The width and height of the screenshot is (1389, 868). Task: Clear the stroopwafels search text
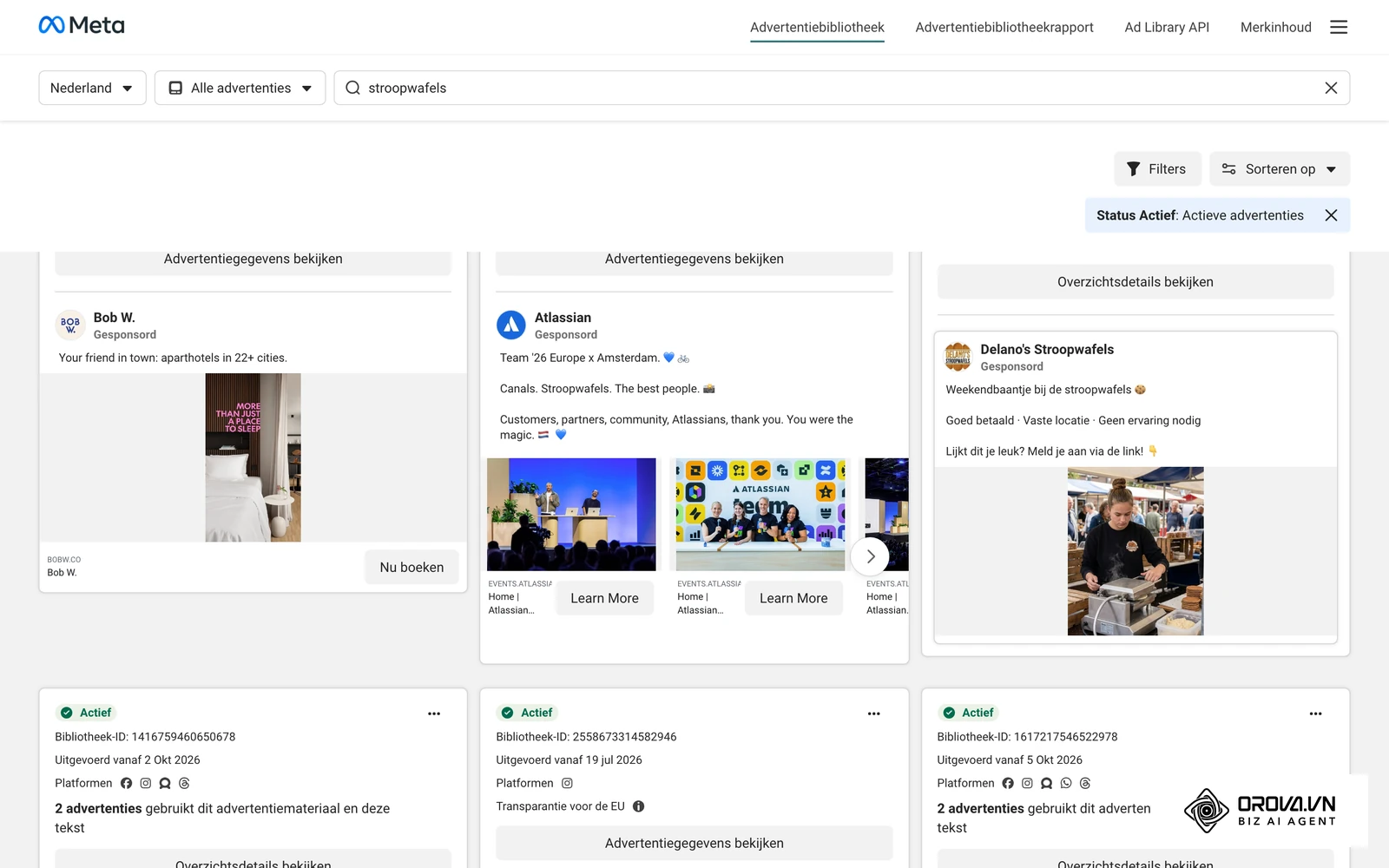pyautogui.click(x=1331, y=88)
